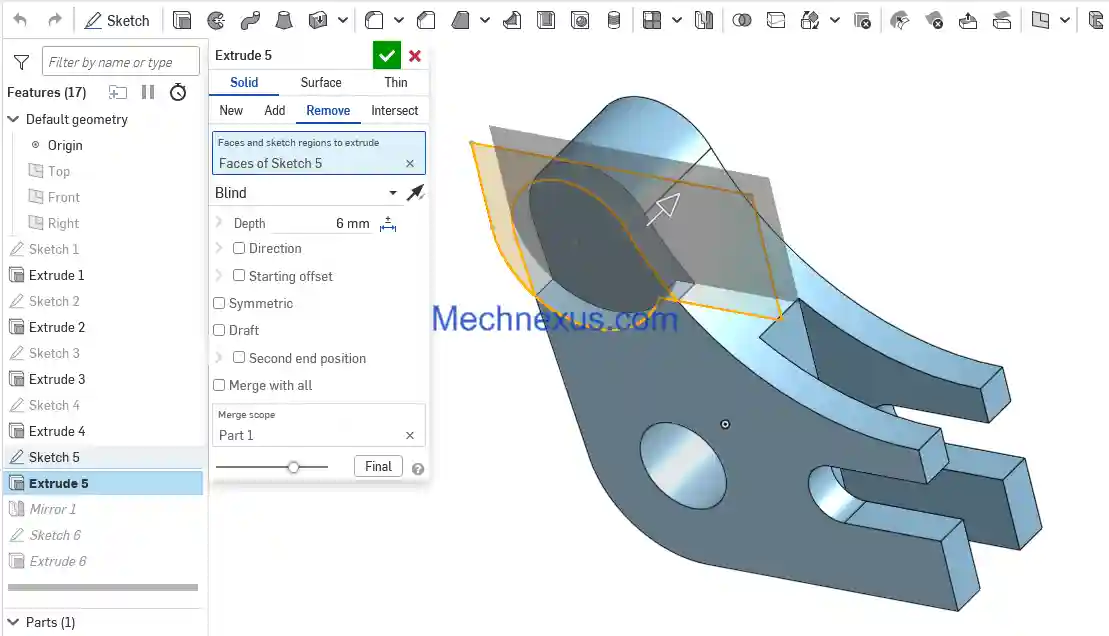Collapse the Default geometry tree node
This screenshot has width=1109, height=636.
tap(13, 119)
